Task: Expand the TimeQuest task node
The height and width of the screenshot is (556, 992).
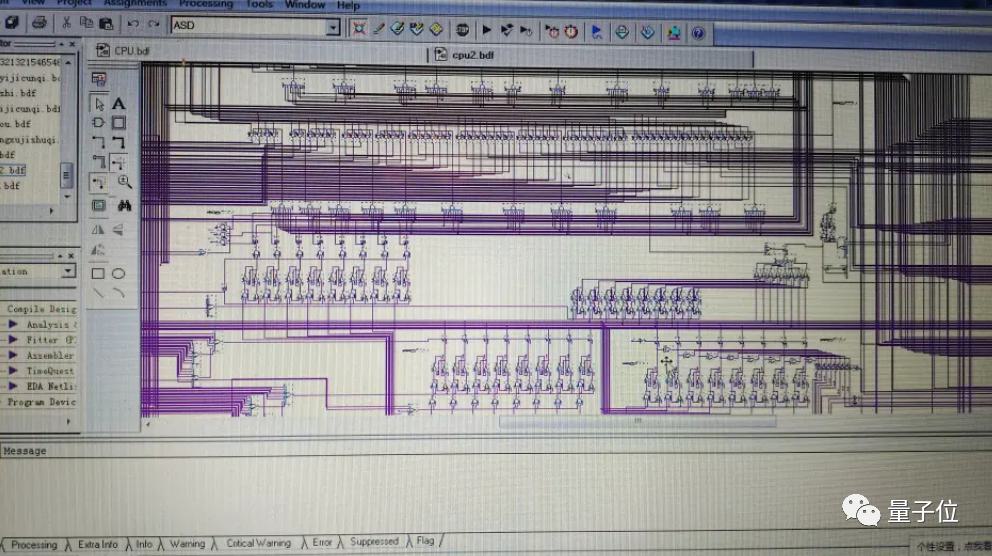Action: (13, 371)
